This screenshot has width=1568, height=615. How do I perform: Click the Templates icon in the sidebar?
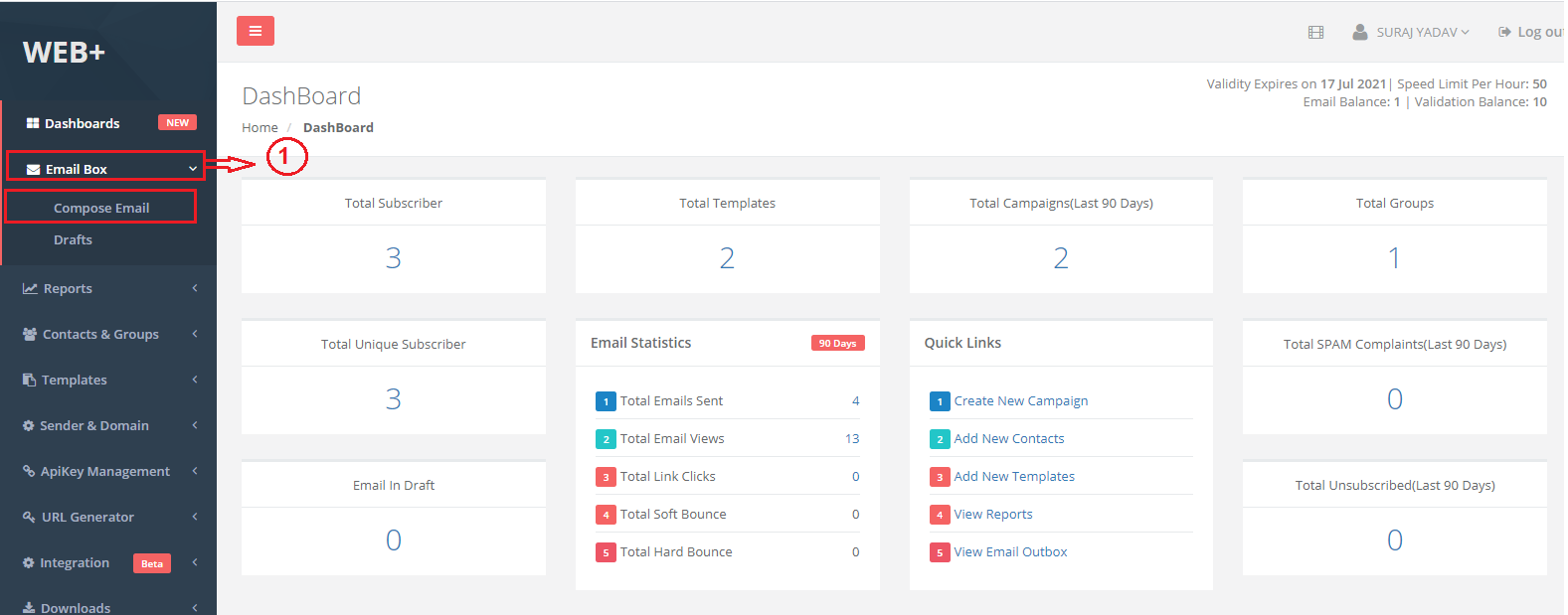30,381
